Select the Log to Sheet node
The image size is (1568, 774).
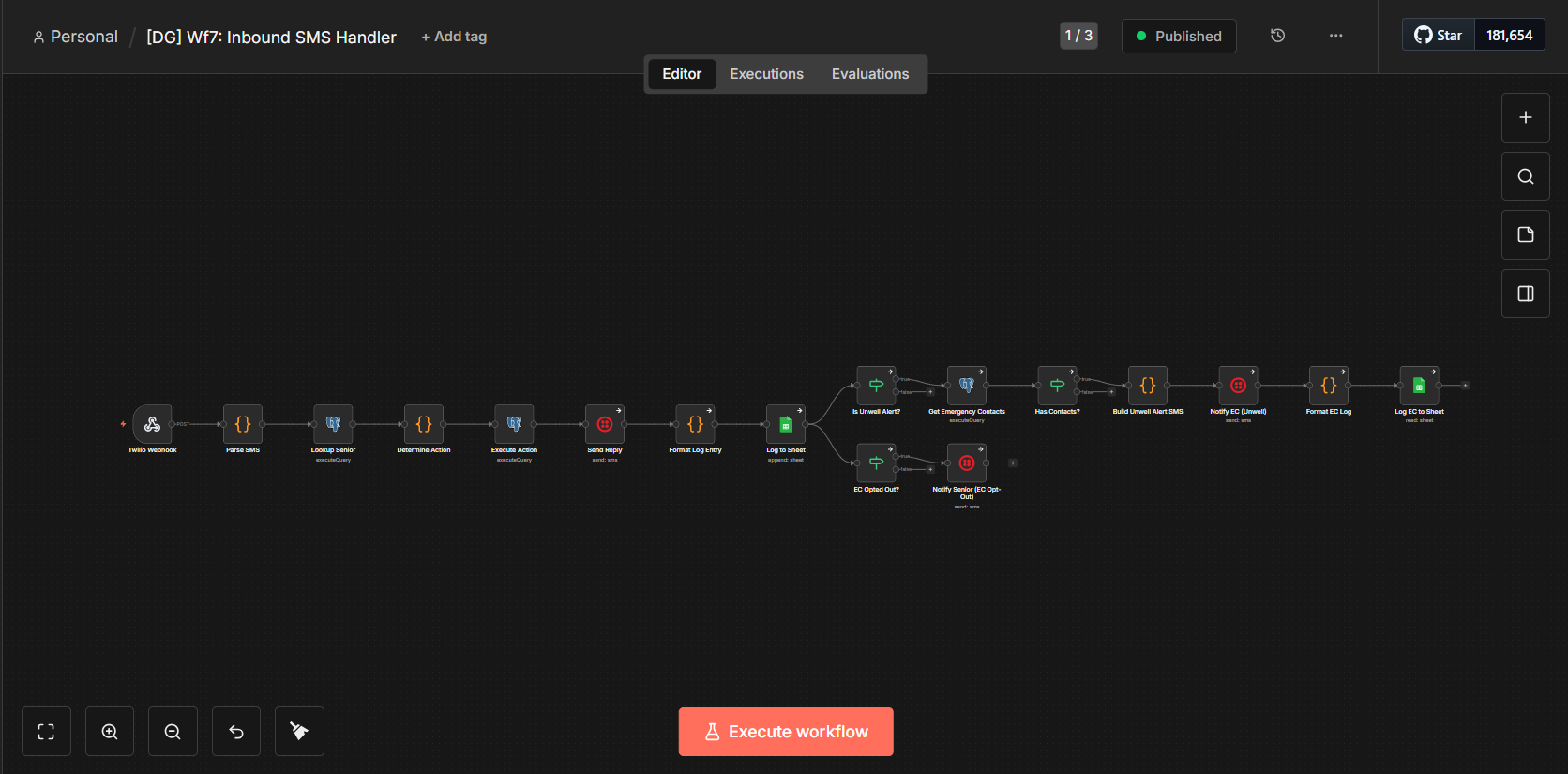(x=786, y=424)
